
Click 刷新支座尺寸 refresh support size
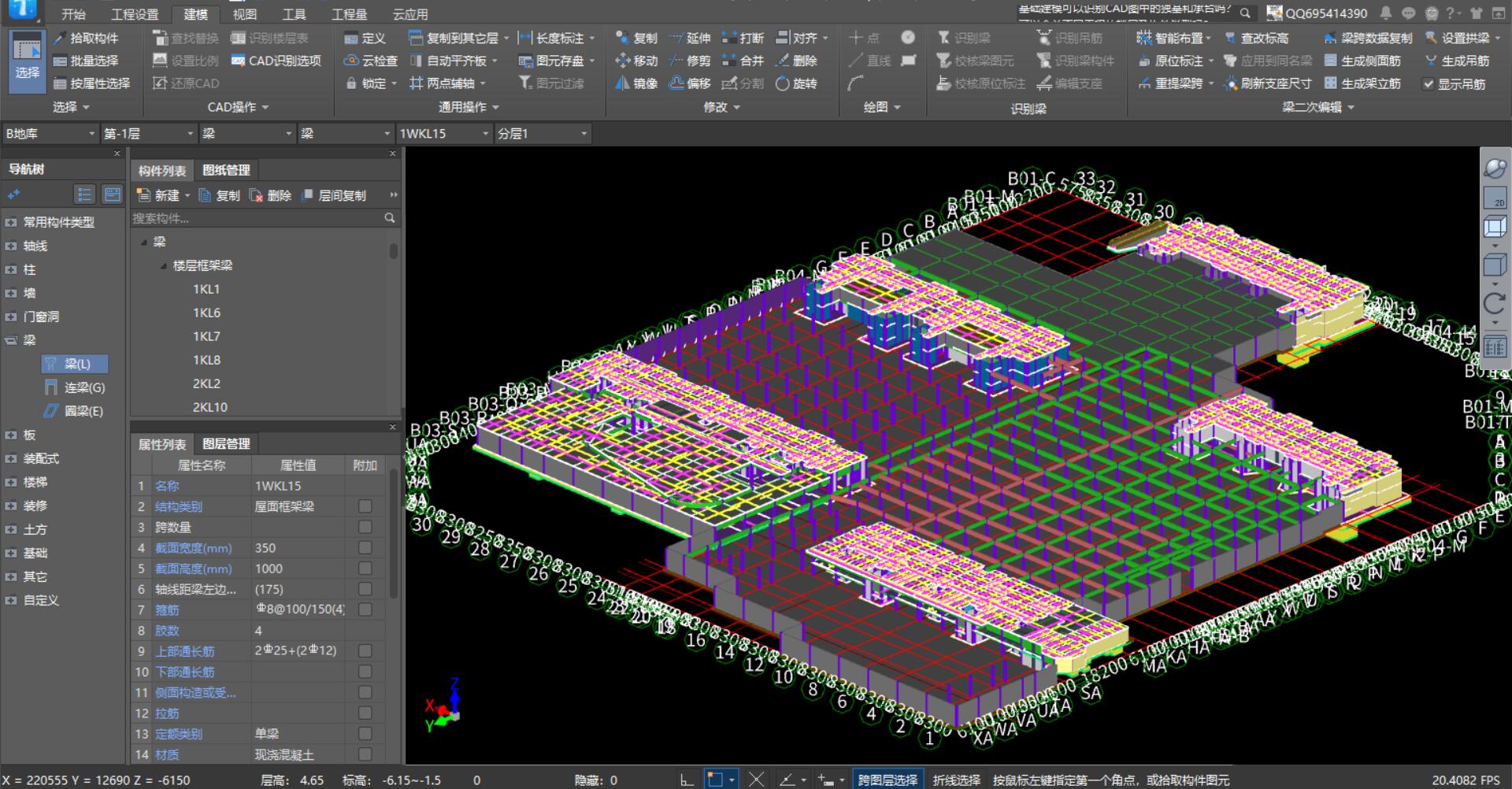1268,83
